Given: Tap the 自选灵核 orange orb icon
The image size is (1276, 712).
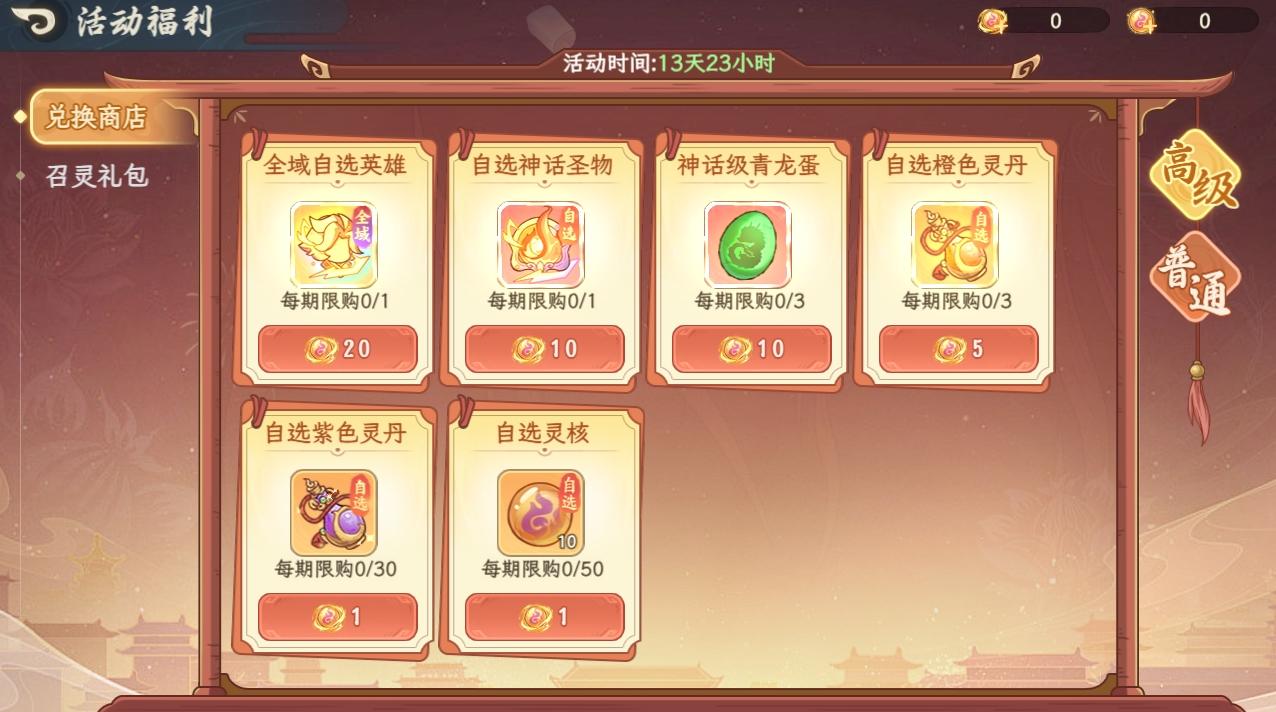Looking at the screenshot, I should click(541, 513).
